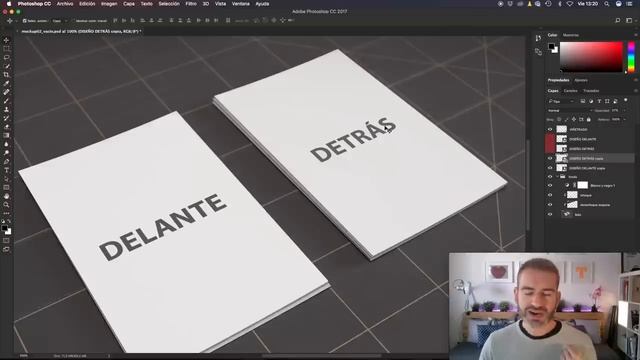Screen dimensions: 640x360
Task: Hide the fondo group with its eye icon
Action: pos(550,177)
